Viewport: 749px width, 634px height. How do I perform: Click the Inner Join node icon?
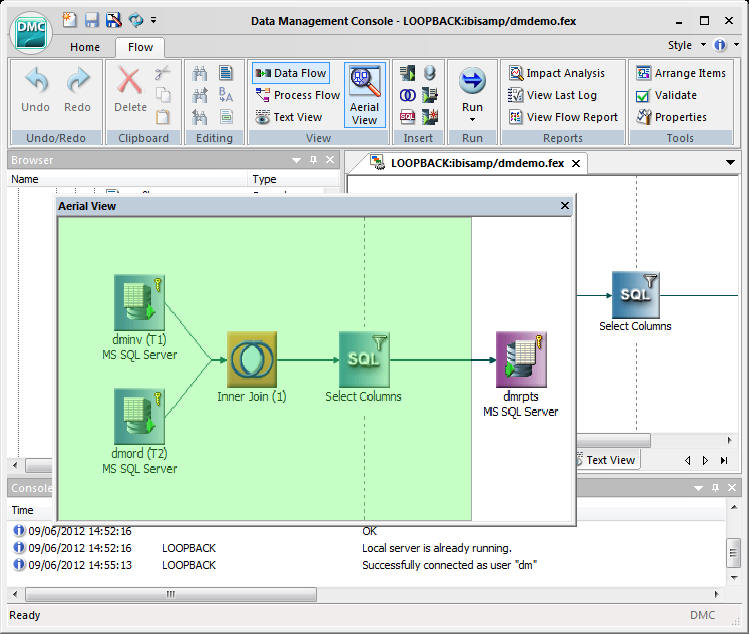point(252,359)
